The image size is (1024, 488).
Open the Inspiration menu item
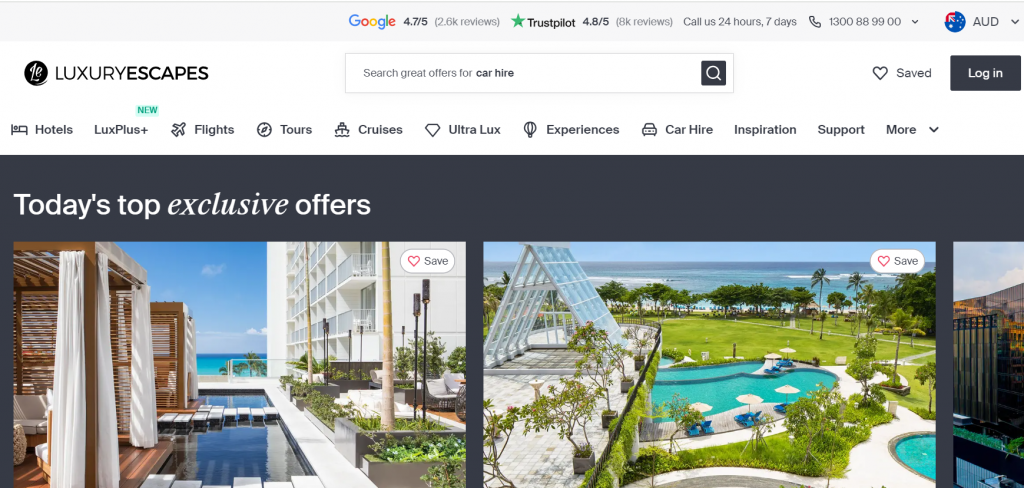coord(765,129)
